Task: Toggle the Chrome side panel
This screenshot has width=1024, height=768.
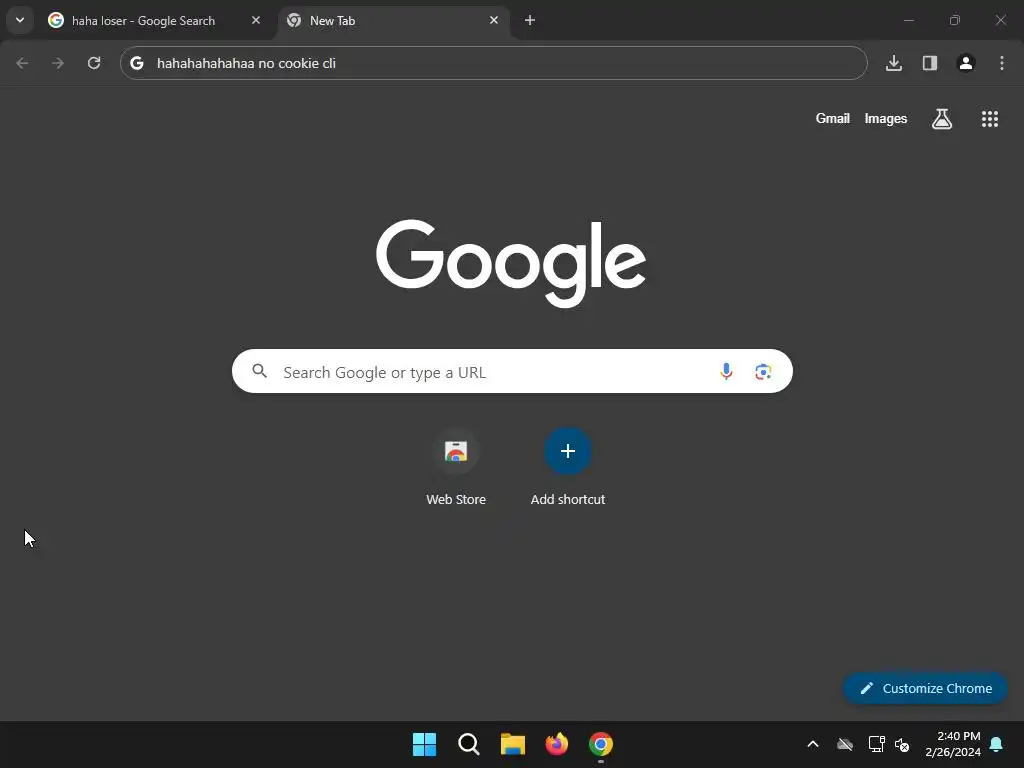Action: click(930, 63)
